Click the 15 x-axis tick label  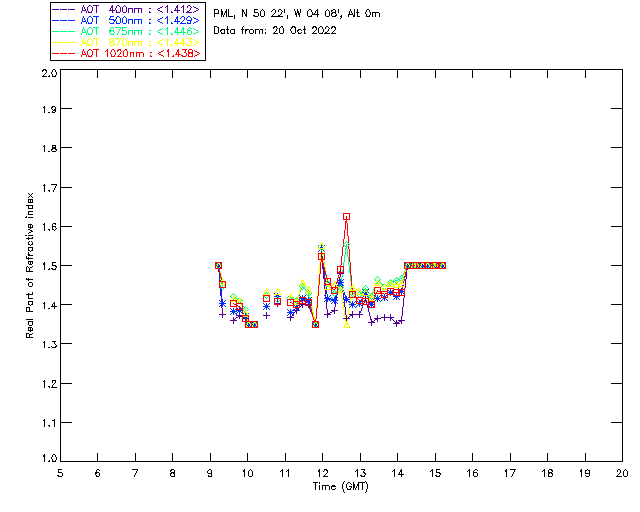(435, 473)
